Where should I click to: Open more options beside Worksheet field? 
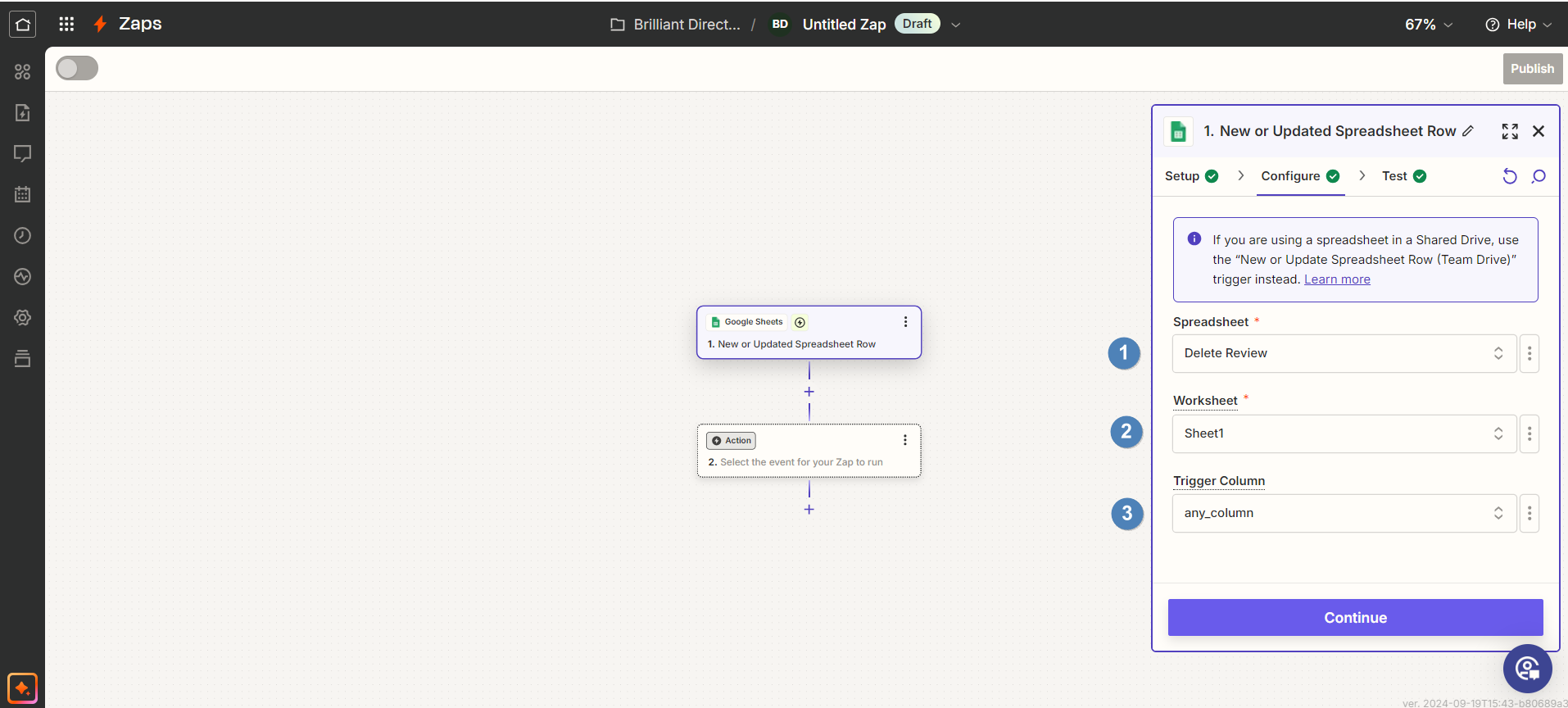coord(1529,433)
